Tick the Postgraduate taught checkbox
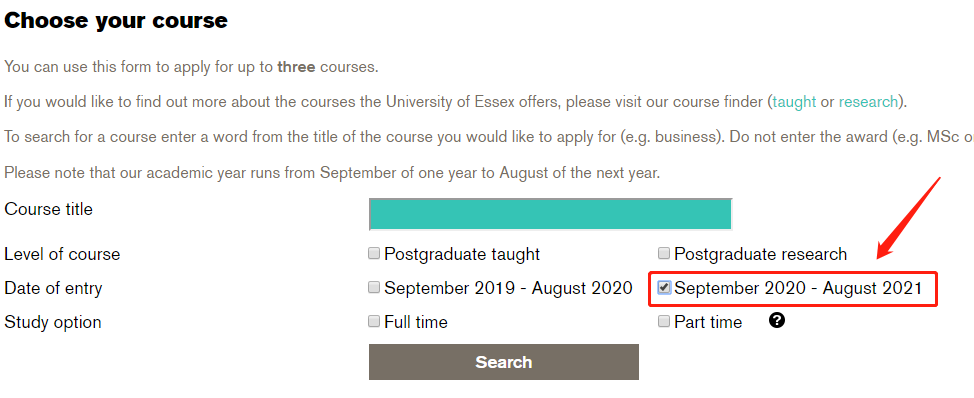974x398 pixels. [x=373, y=253]
